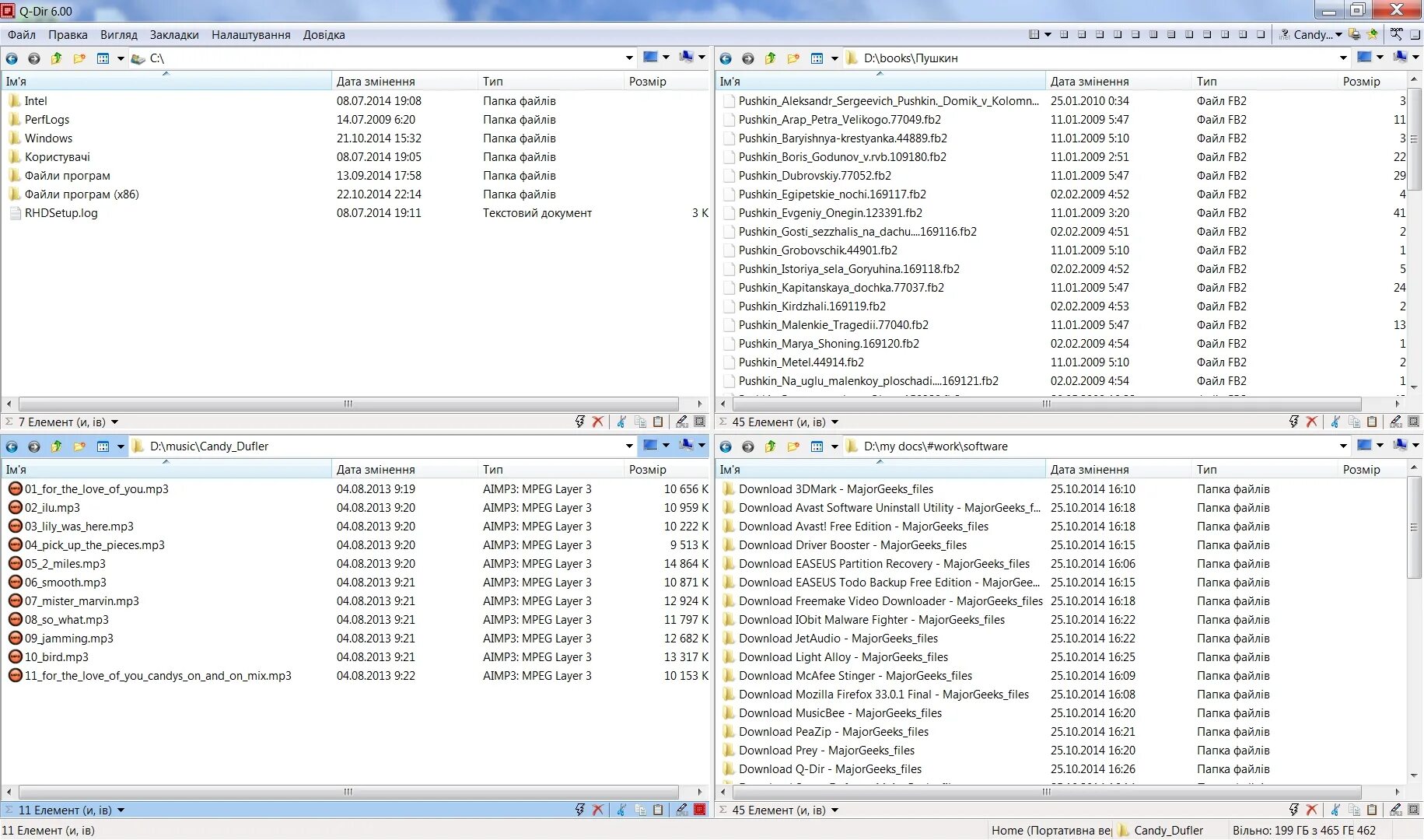Go up one folder level in C:\ pane
The image size is (1424, 840).
[x=56, y=58]
